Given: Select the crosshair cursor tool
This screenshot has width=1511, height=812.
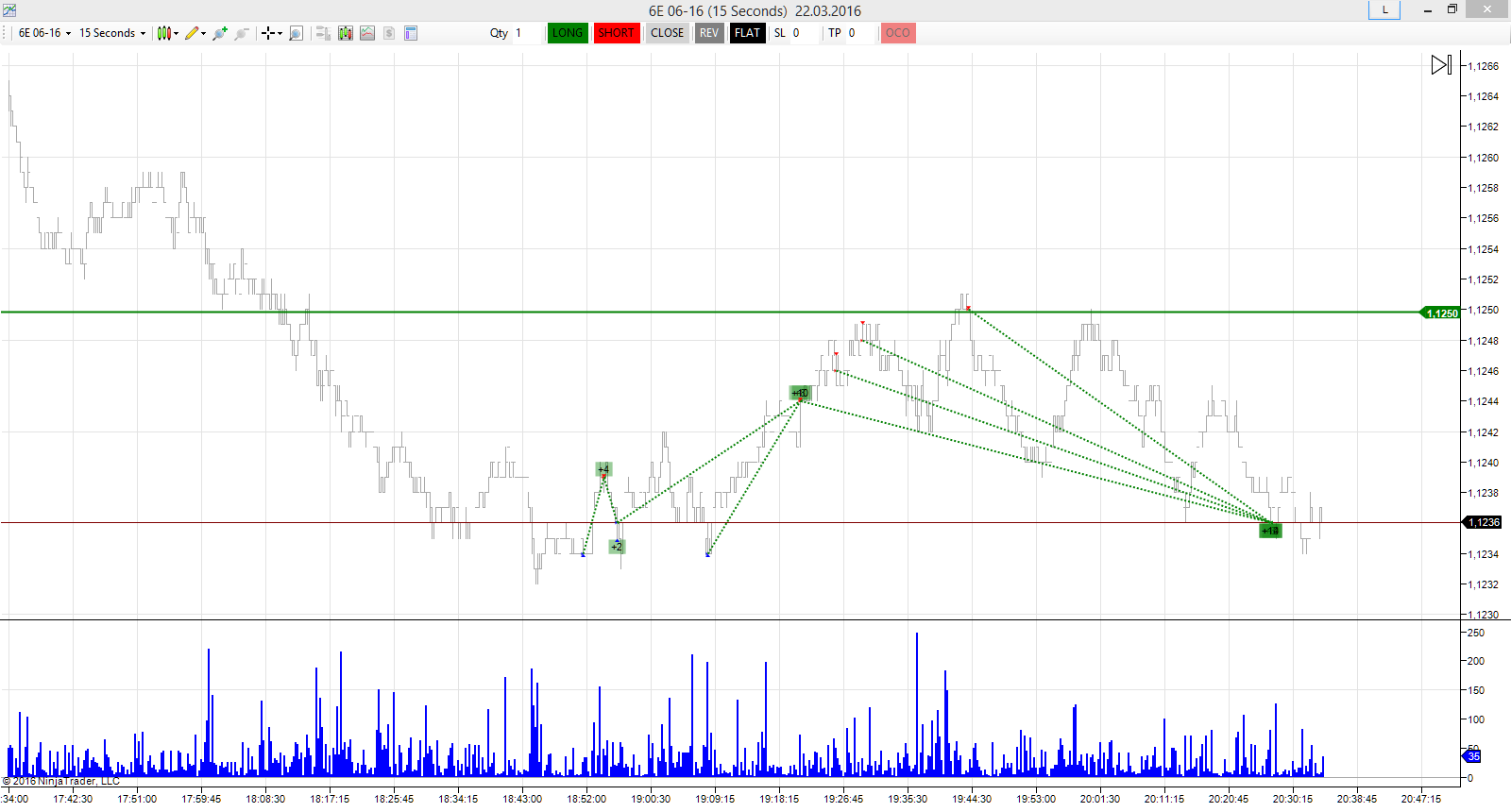Looking at the screenshot, I should pos(268,33).
